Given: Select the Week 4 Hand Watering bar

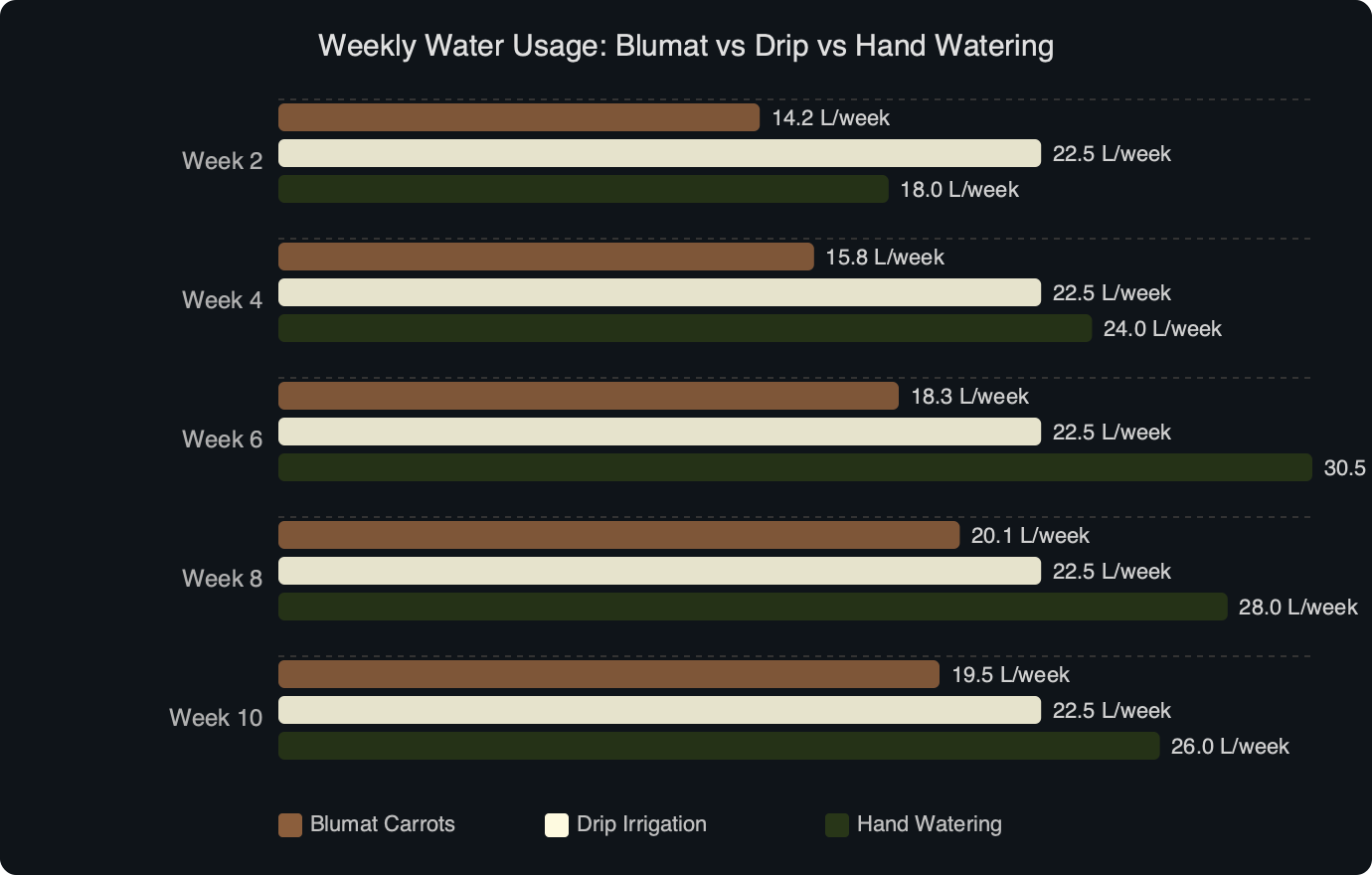Looking at the screenshot, I should tap(685, 328).
